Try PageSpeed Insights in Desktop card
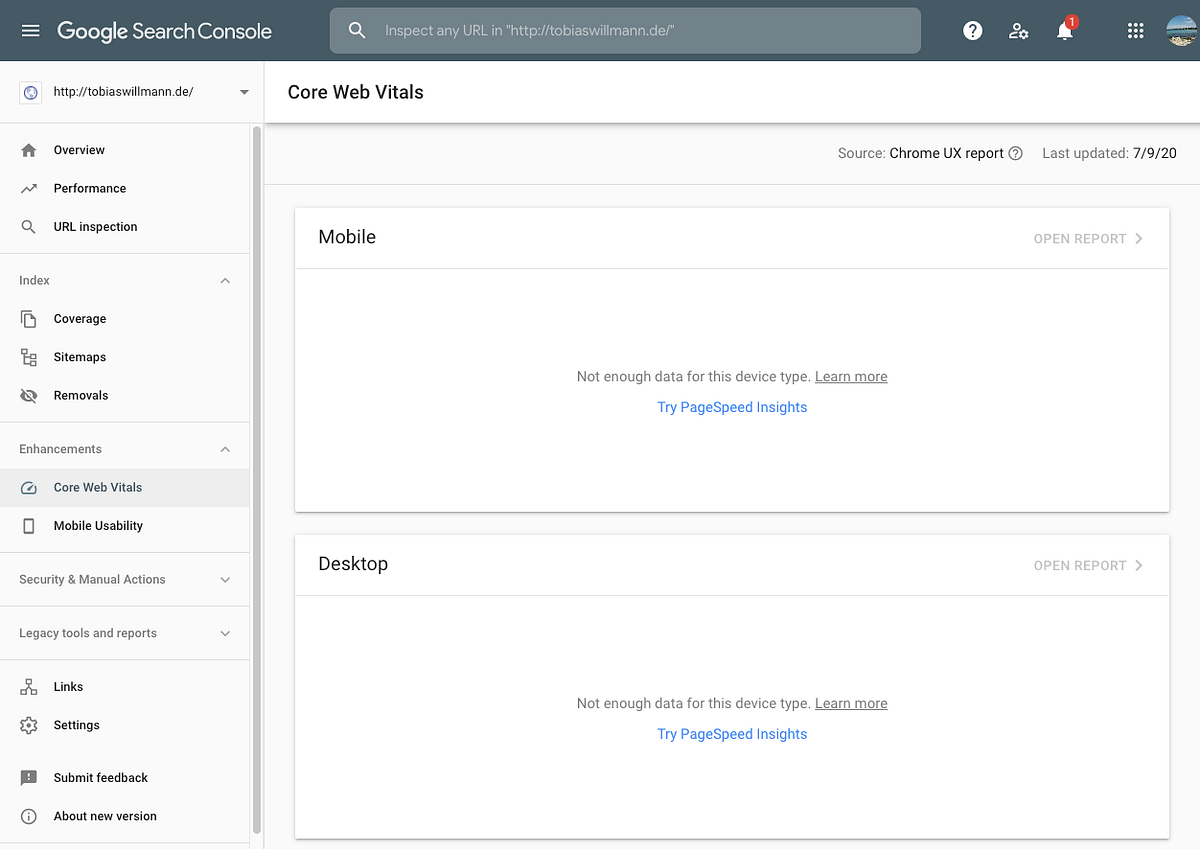This screenshot has height=849, width=1200. [x=732, y=734]
